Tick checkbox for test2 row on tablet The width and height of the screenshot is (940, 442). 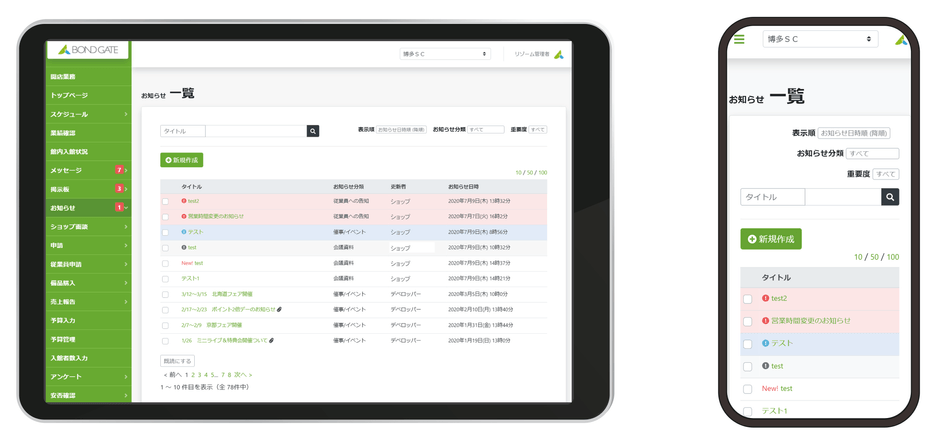[165, 202]
